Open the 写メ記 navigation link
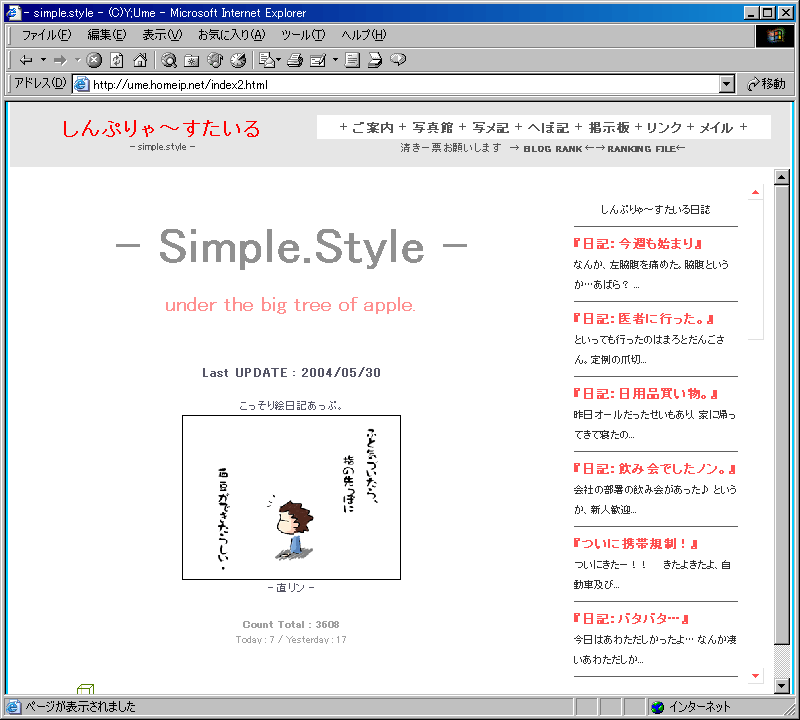800x720 pixels. pos(490,128)
